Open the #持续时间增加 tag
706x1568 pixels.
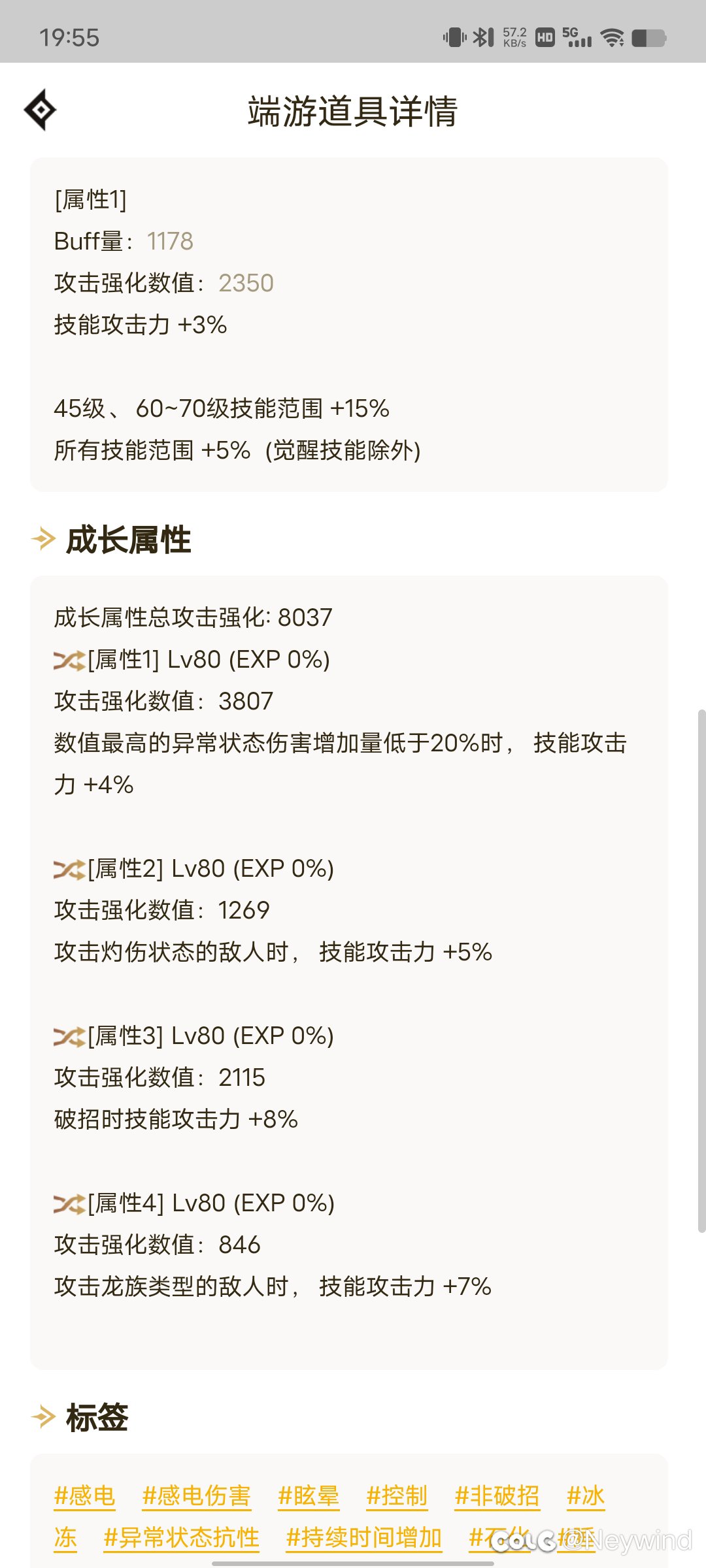click(x=364, y=1538)
